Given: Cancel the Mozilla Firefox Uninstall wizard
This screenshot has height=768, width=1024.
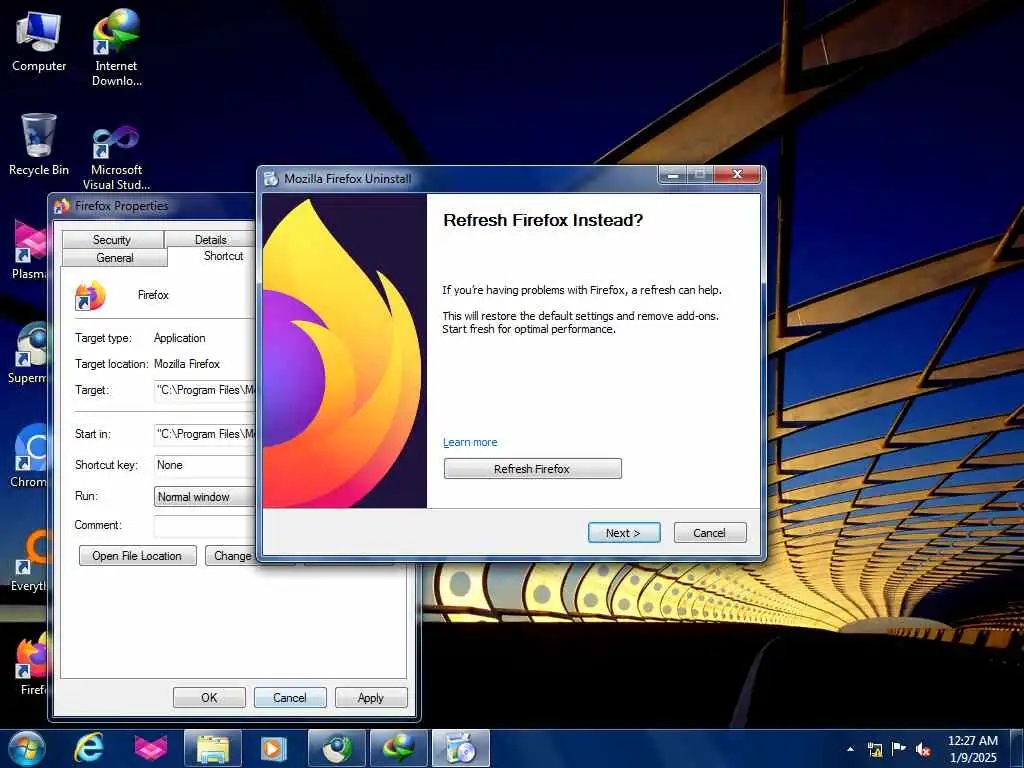Looking at the screenshot, I should point(709,533).
